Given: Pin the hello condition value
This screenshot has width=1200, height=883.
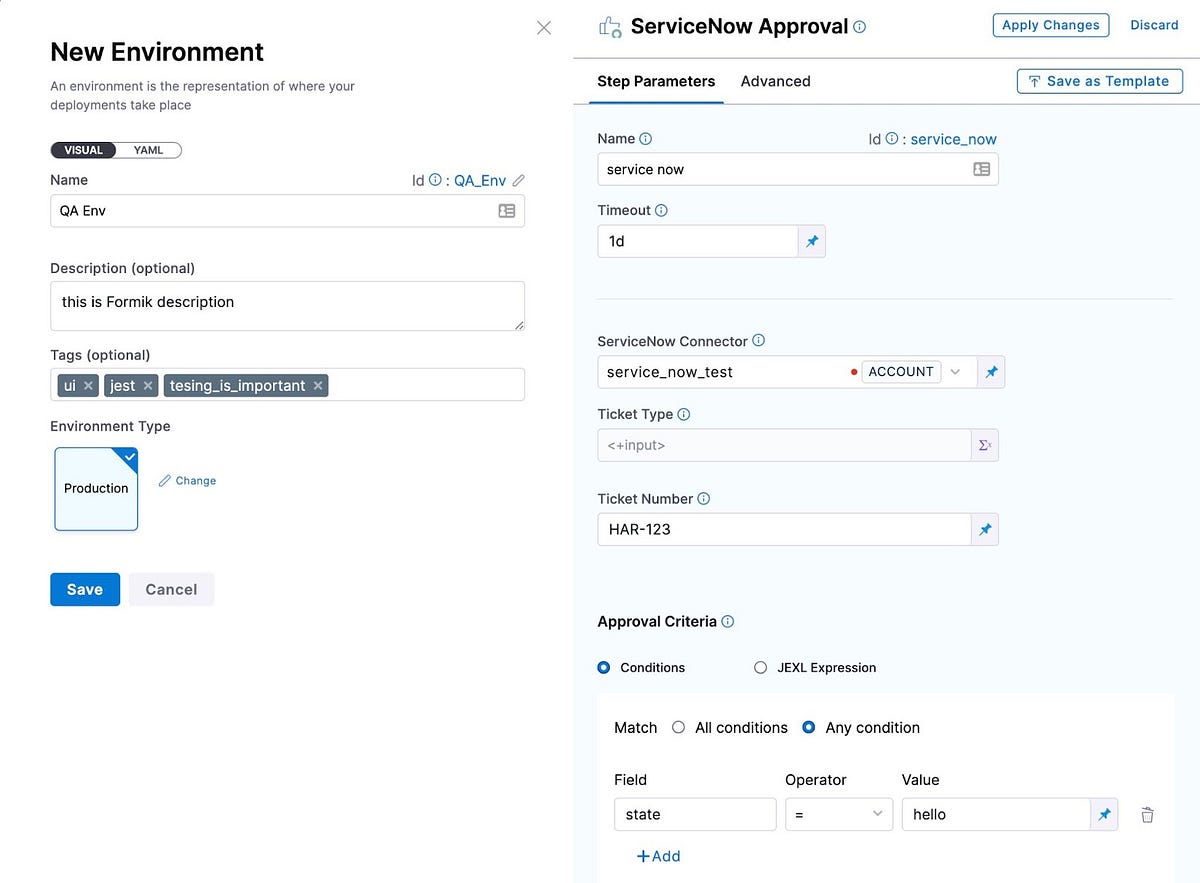Looking at the screenshot, I should (x=1104, y=814).
